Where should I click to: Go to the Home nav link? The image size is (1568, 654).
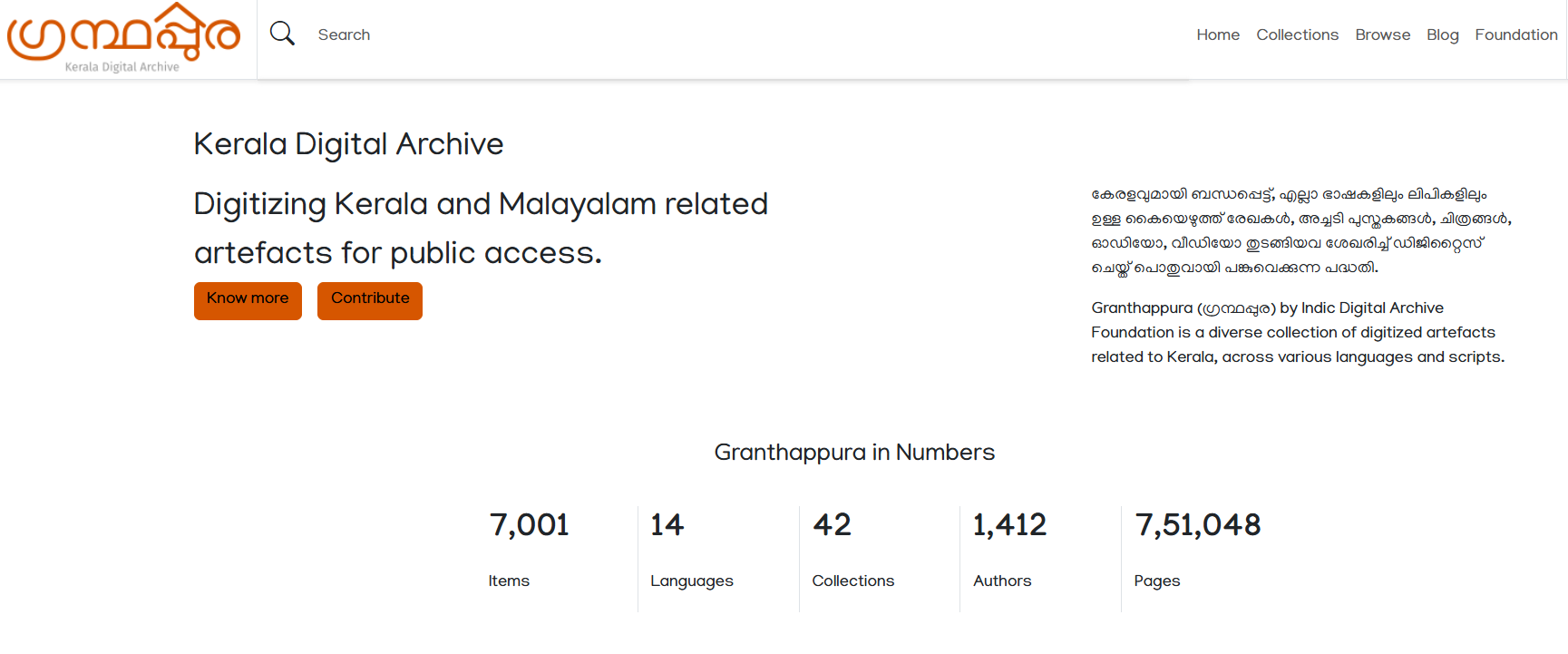click(1217, 34)
